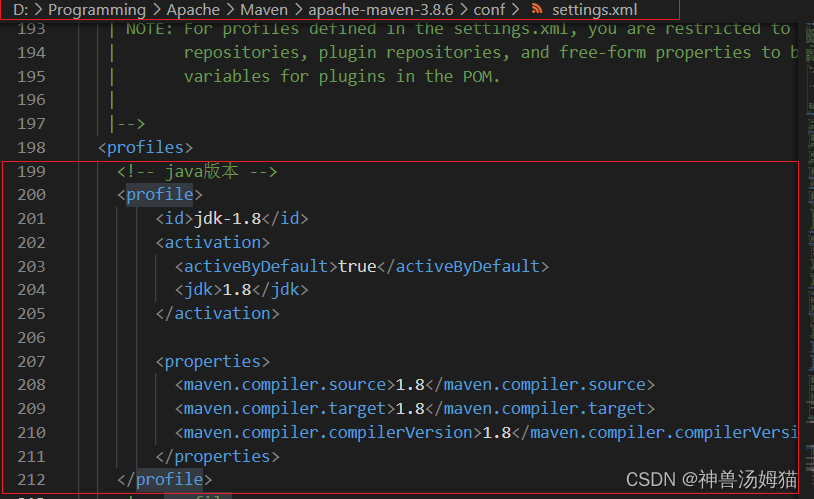814x499 pixels.
Task: Click the D: drive breadcrumb
Action: coord(20,10)
